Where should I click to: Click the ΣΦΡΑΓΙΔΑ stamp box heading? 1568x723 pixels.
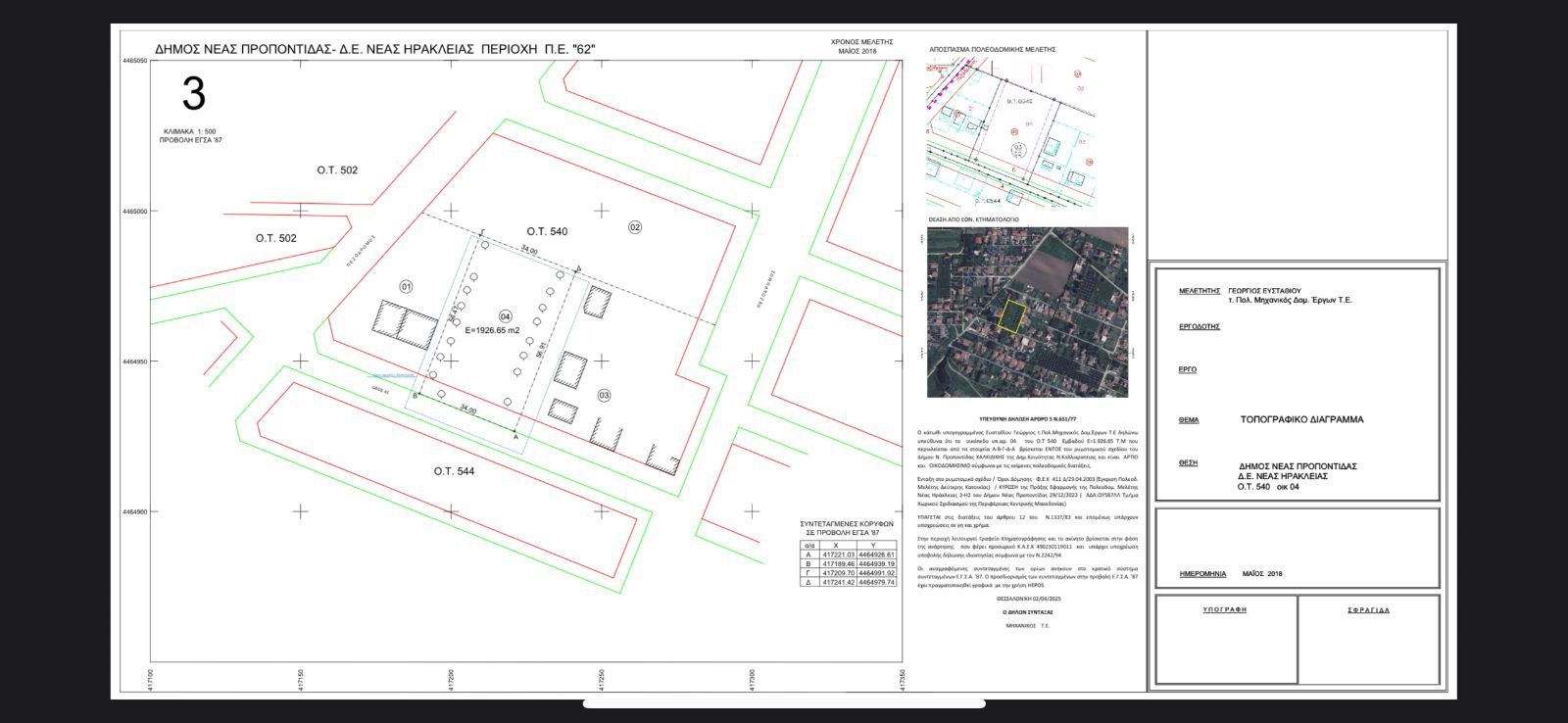click(1368, 609)
